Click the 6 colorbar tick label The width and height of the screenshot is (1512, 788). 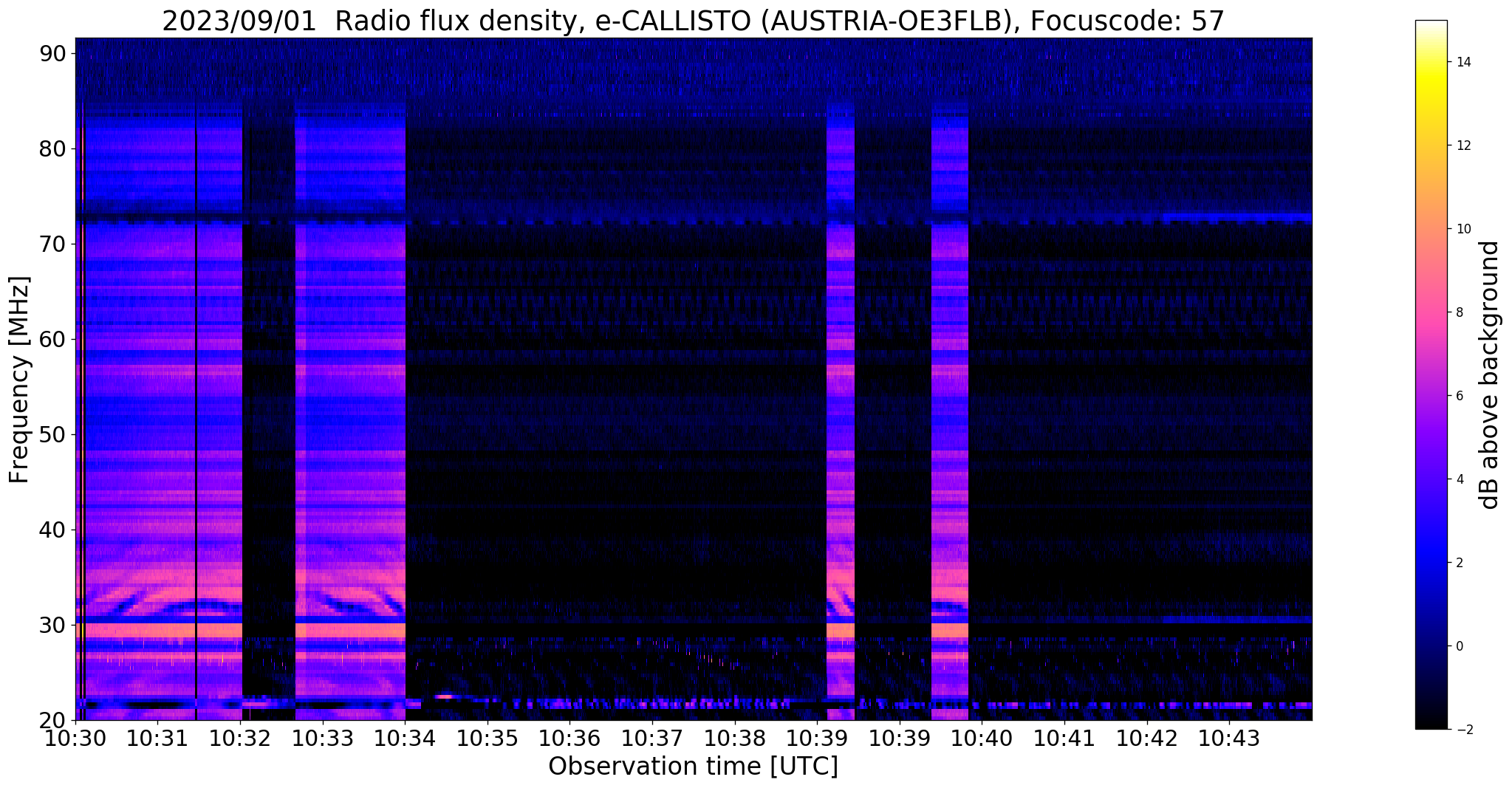(1459, 396)
